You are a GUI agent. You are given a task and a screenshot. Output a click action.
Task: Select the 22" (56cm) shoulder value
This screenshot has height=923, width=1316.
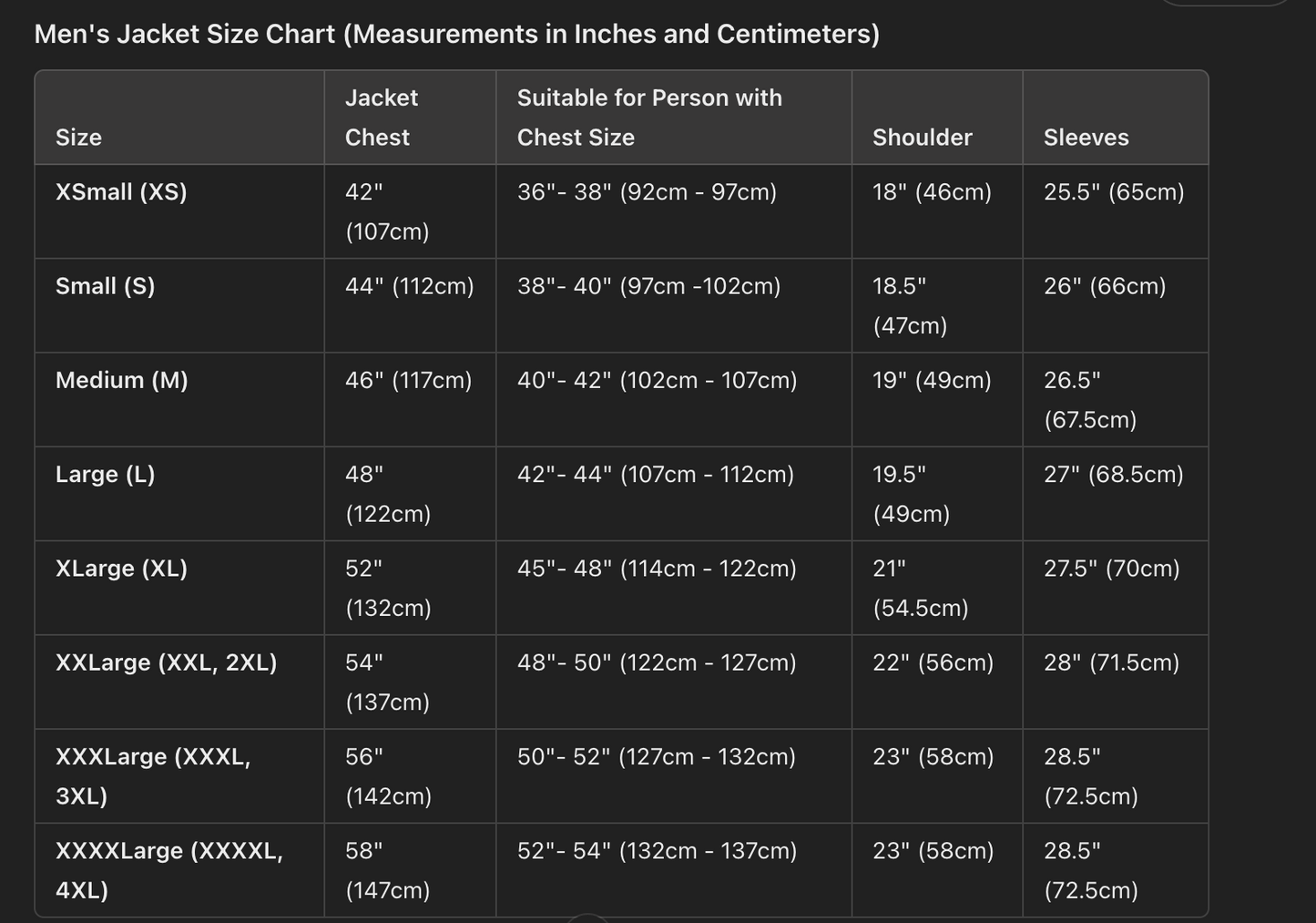pos(933,662)
